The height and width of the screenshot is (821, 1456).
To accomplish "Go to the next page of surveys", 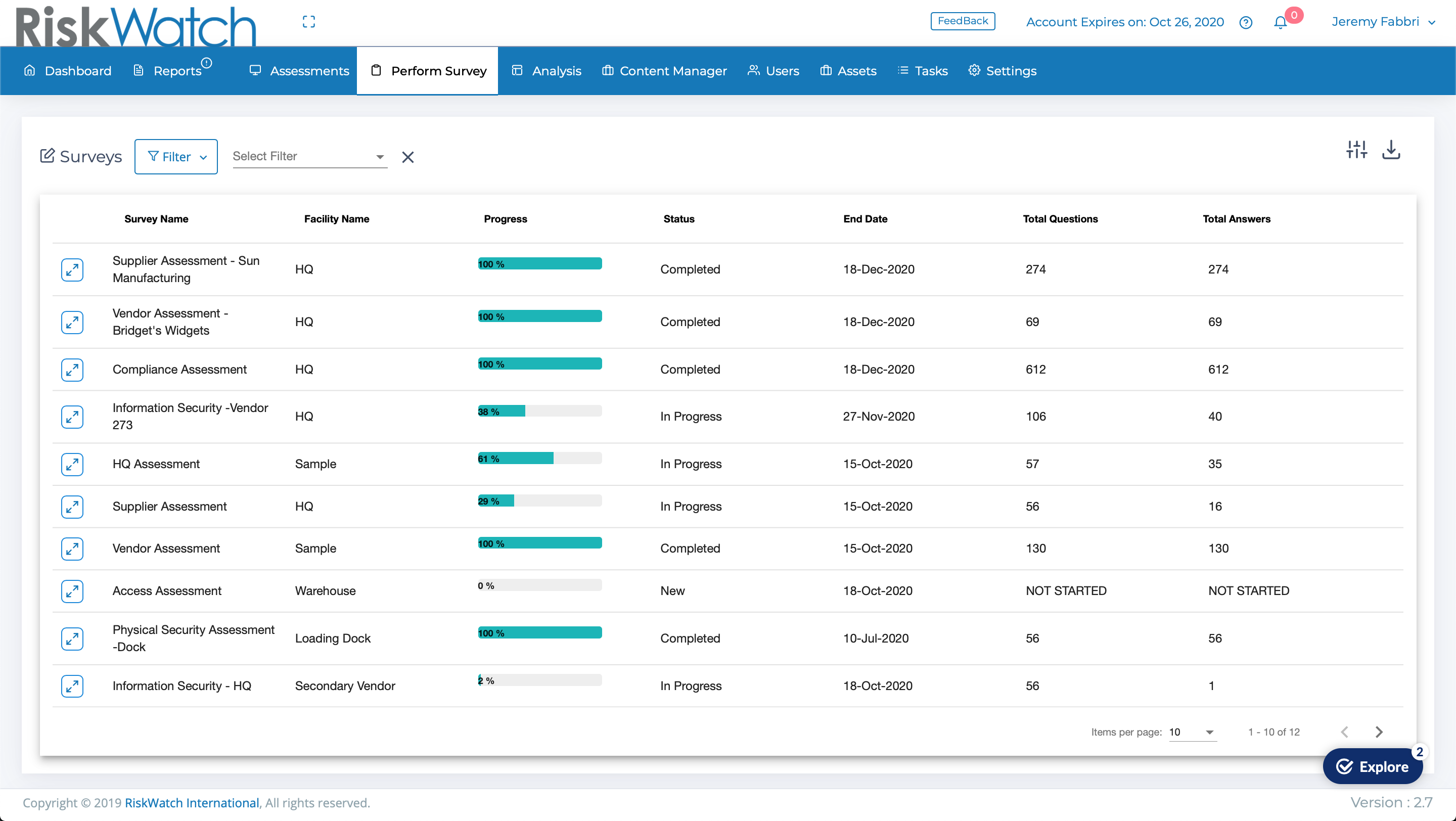I will coord(1379,731).
